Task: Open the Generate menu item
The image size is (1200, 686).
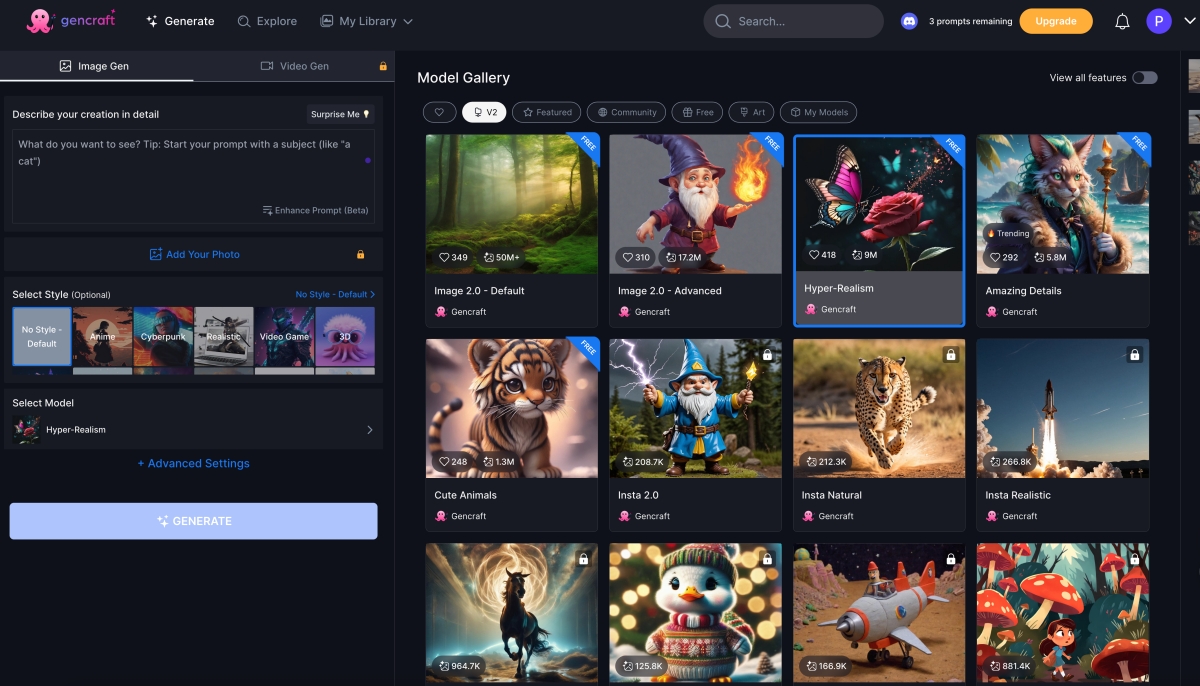Action: [180, 21]
